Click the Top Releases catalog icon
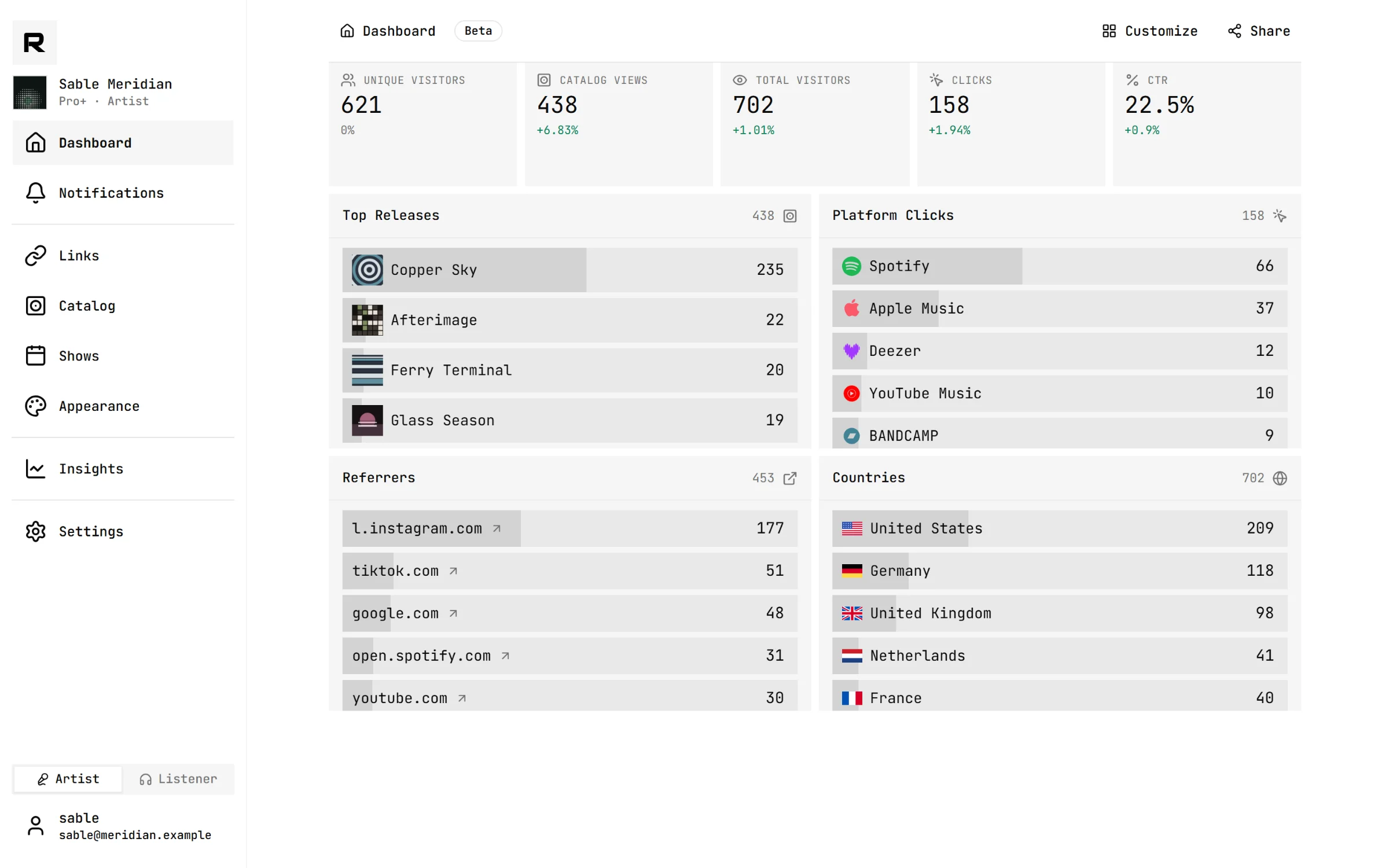 coord(790,216)
